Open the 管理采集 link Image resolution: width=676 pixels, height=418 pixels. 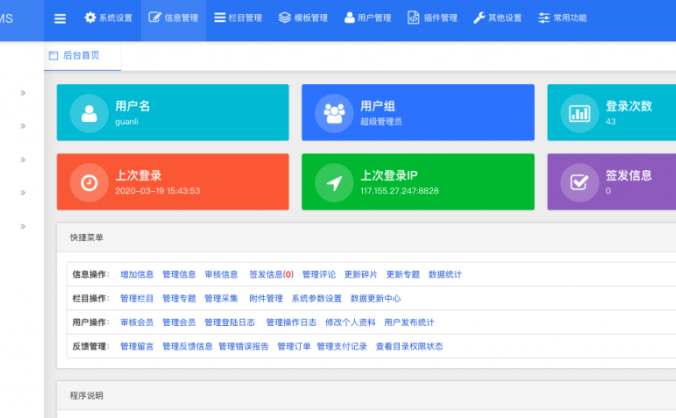click(221, 299)
